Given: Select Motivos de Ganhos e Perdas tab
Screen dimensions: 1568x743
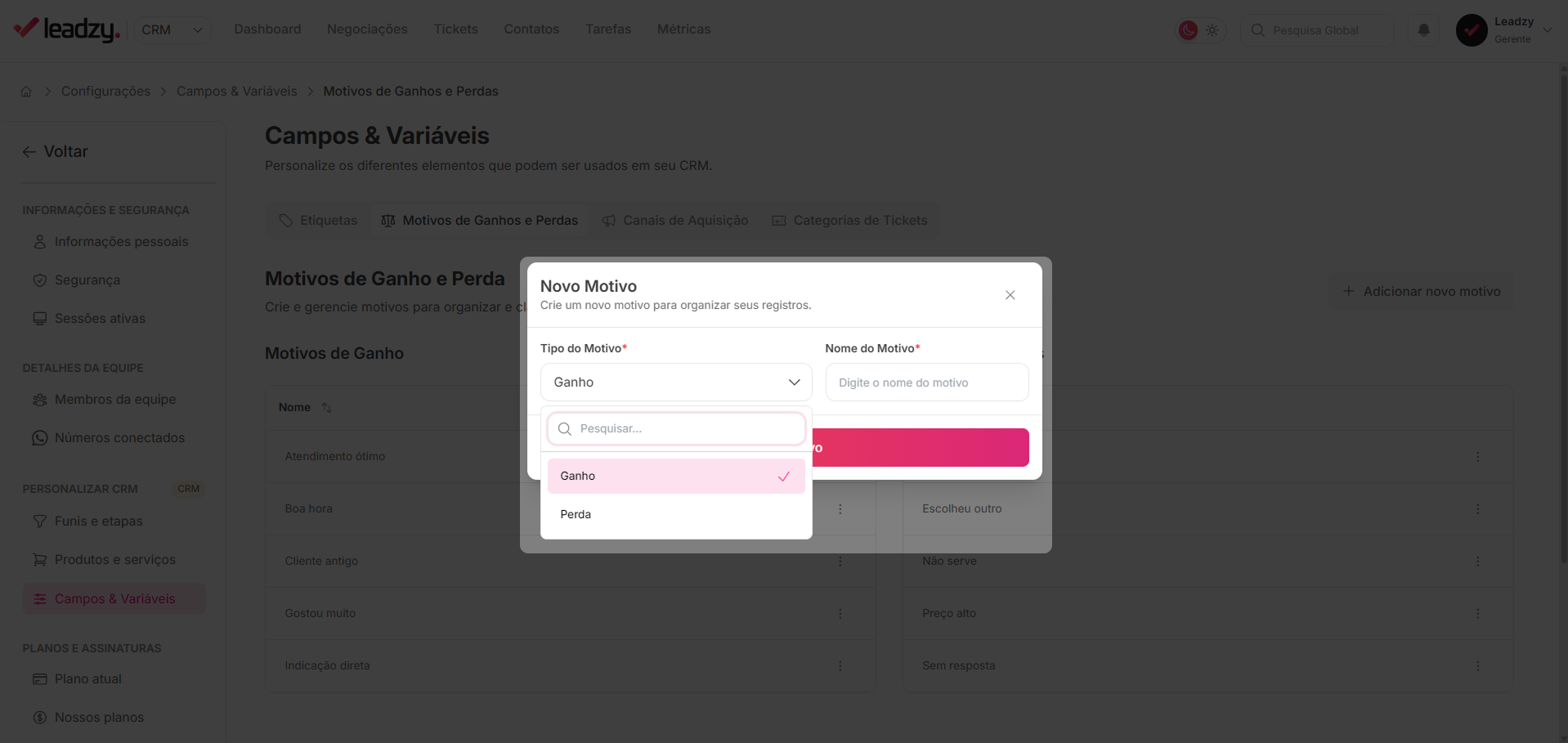Looking at the screenshot, I should pos(480,221).
